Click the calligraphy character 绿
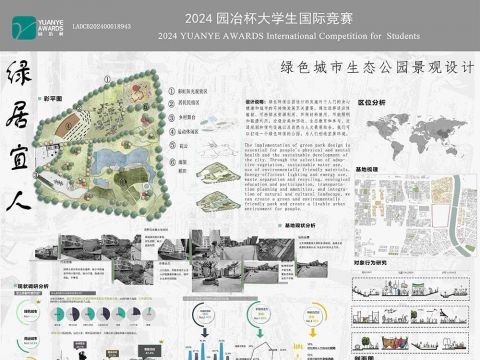This screenshot has width=480, height=360. 19,73
